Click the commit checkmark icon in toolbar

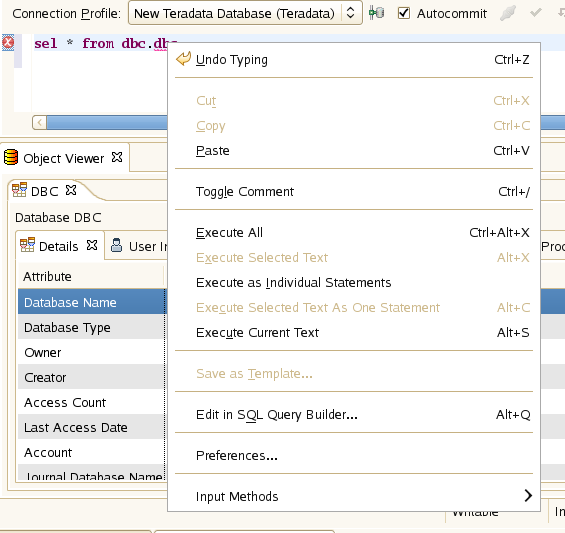coord(535,13)
